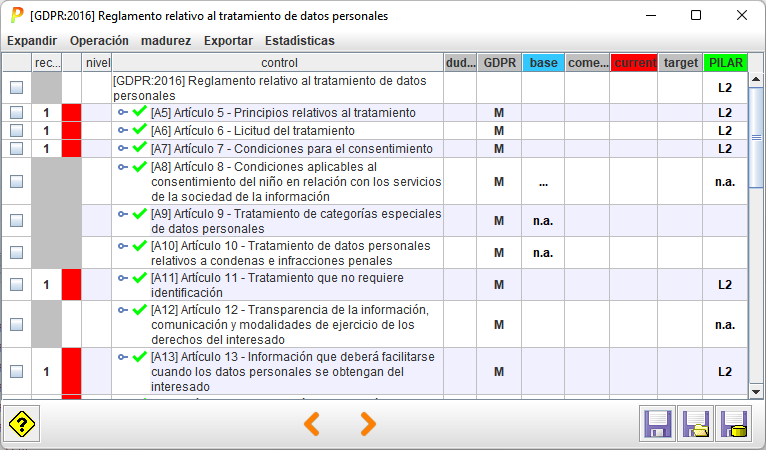766x450 pixels.
Task: Click the blue 'base' column header
Action: pos(543,63)
